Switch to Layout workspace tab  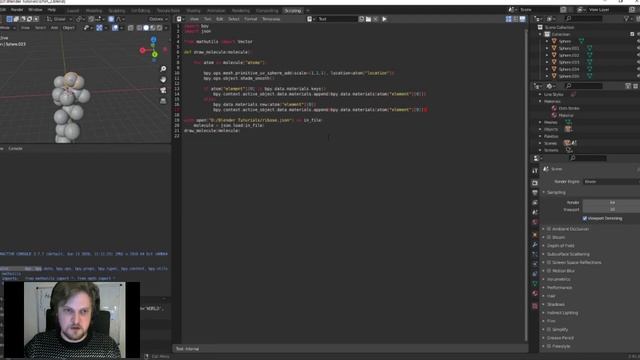73,11
